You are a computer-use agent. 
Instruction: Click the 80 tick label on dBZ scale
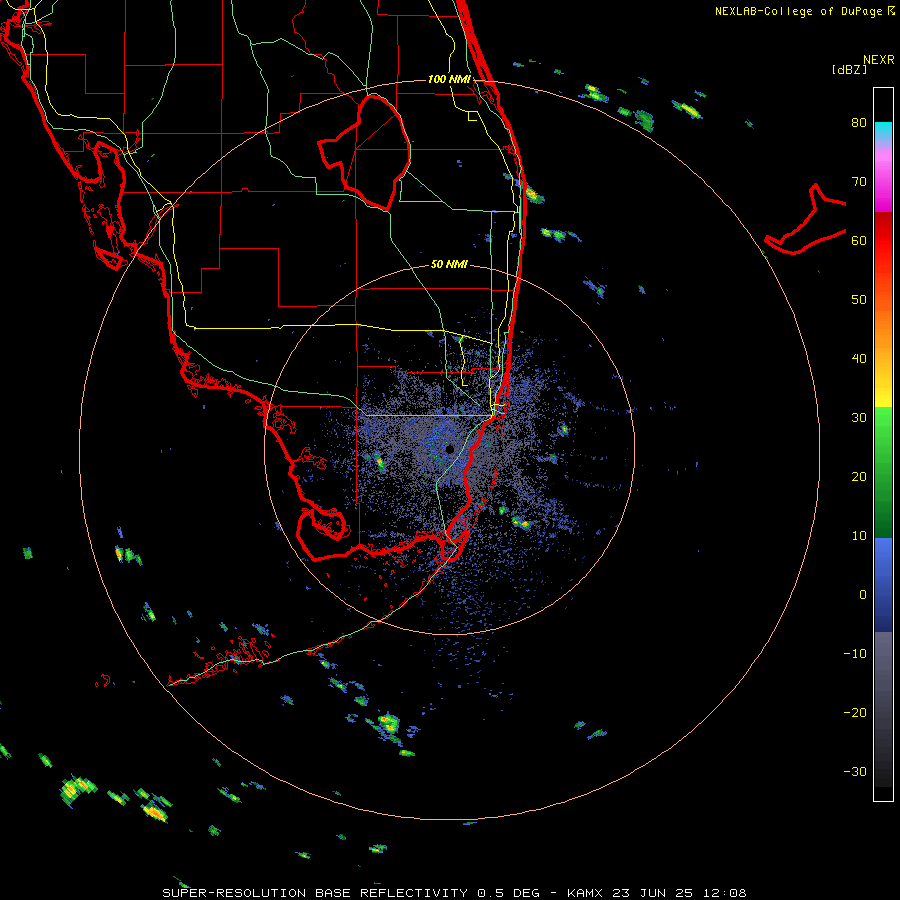click(859, 123)
